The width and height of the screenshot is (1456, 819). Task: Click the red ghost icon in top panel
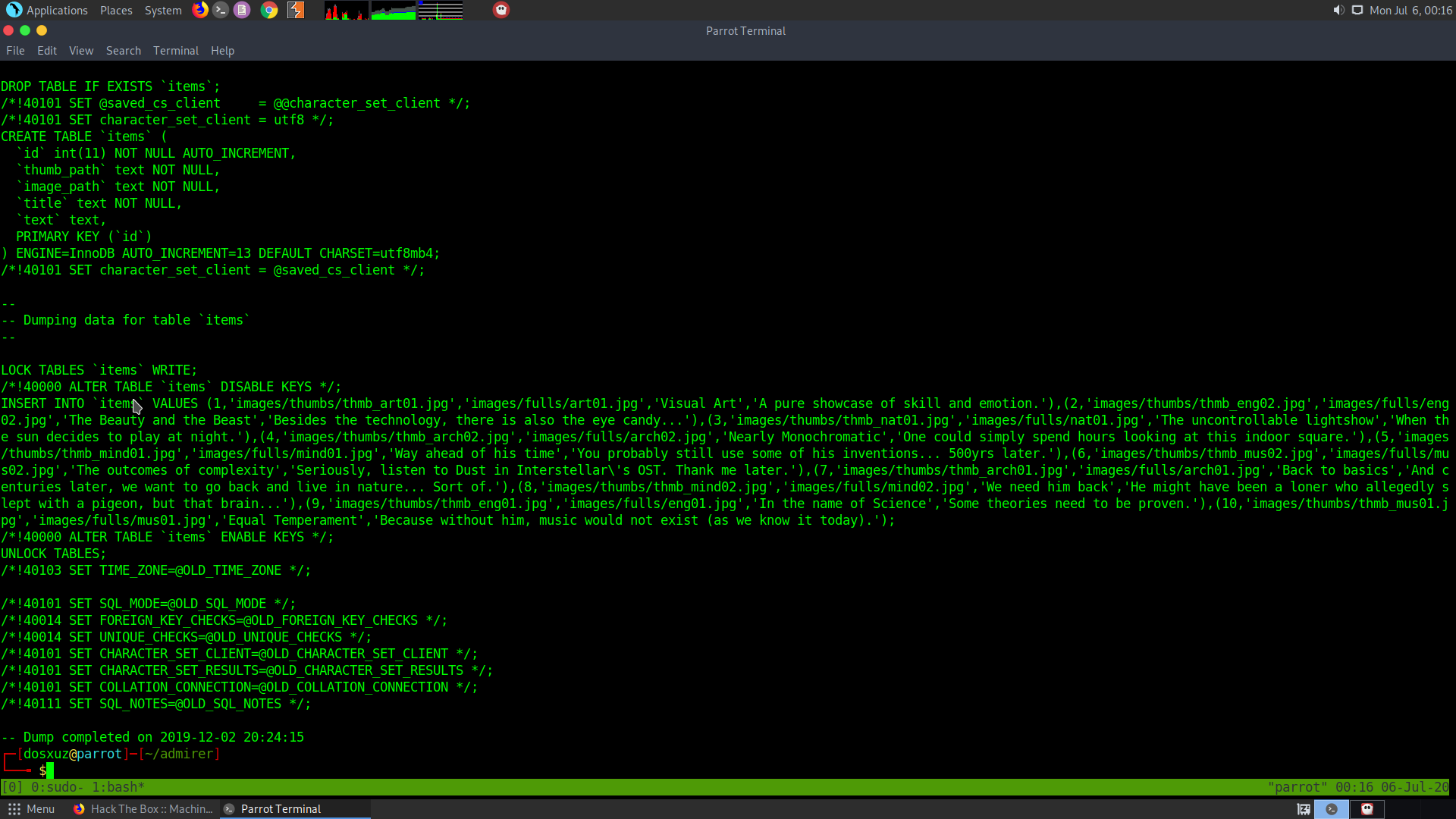tap(501, 10)
